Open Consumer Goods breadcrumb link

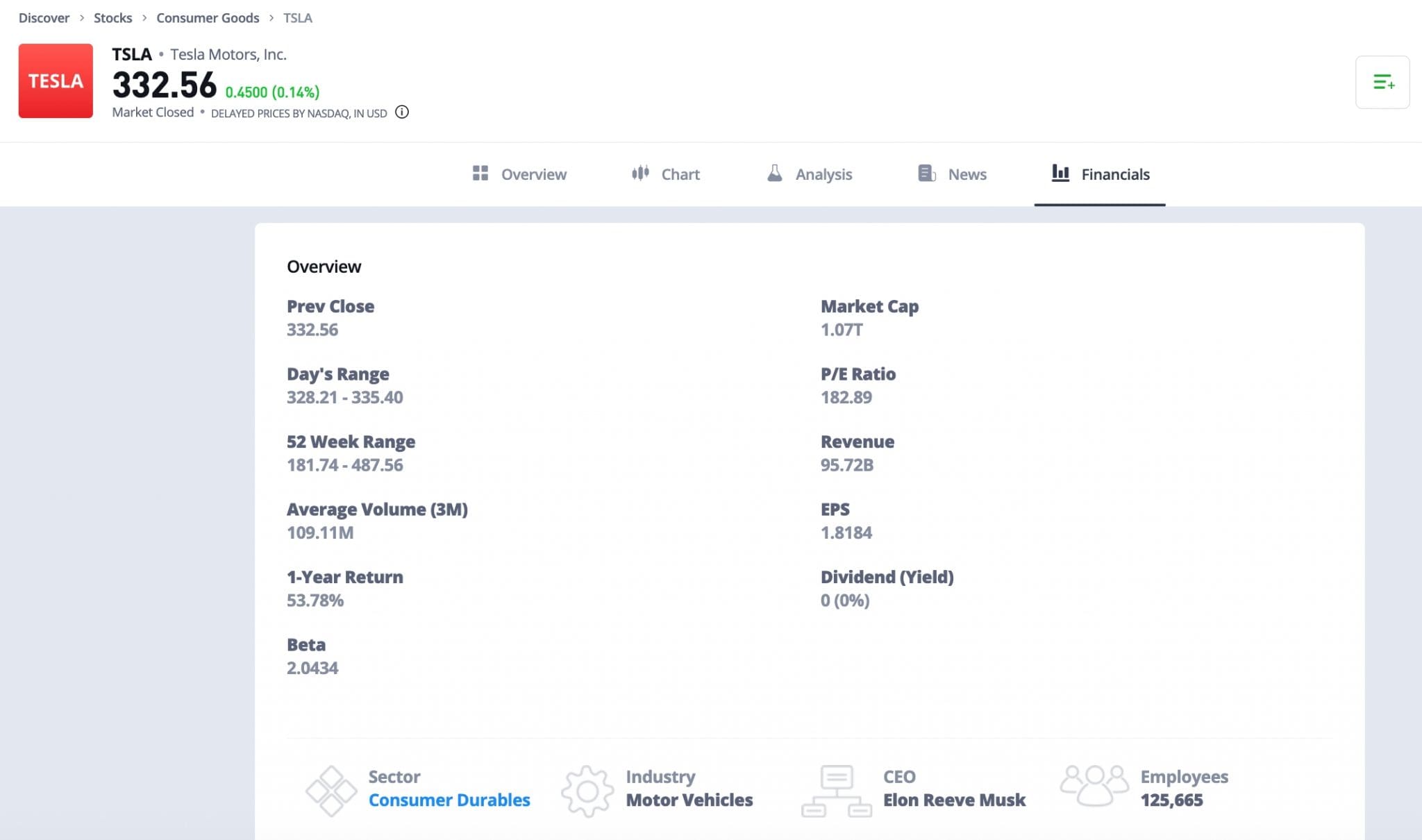pyautogui.click(x=208, y=18)
